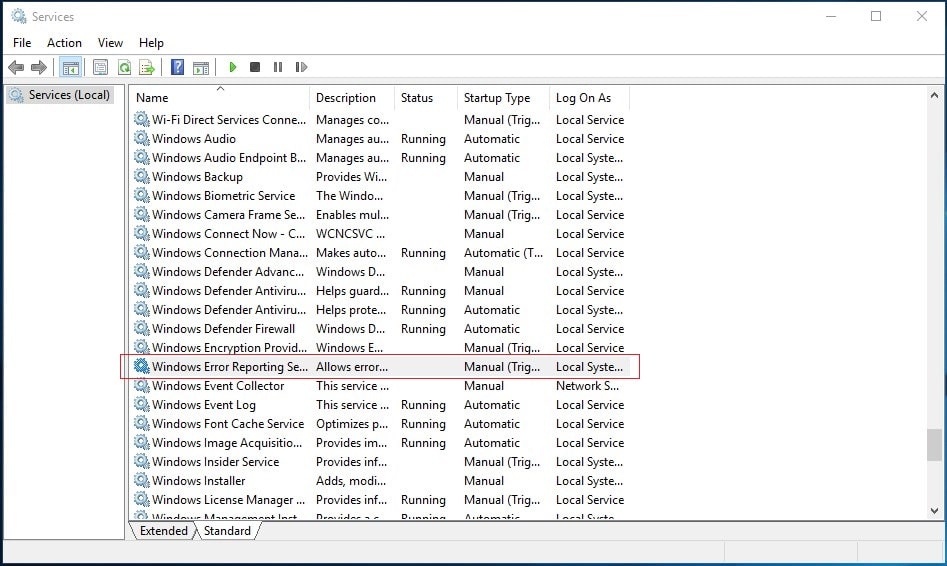Click 'Makes auto...' description cell
The width and height of the screenshot is (947, 566).
pos(350,252)
